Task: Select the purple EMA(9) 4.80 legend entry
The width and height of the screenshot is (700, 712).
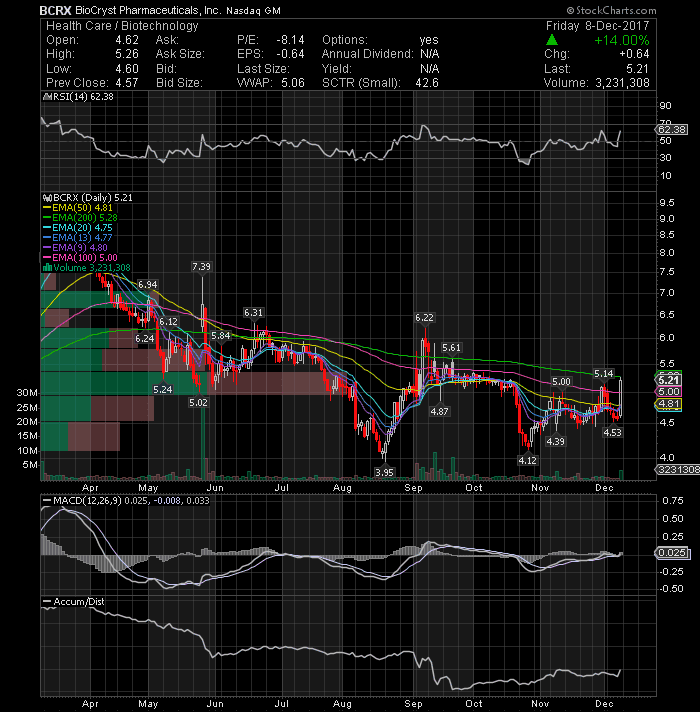Action: [75, 248]
